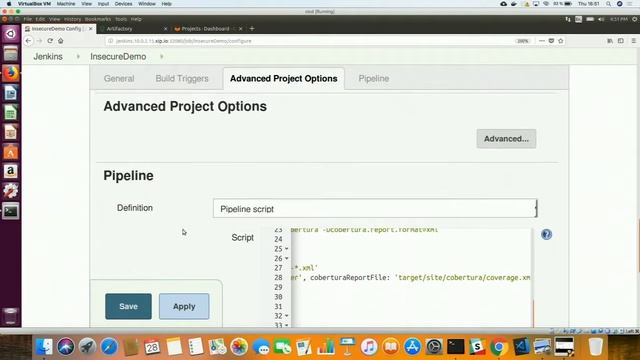Fold code at script line 25
Image resolution: width=640 pixels, height=360 pixels.
click(287, 249)
